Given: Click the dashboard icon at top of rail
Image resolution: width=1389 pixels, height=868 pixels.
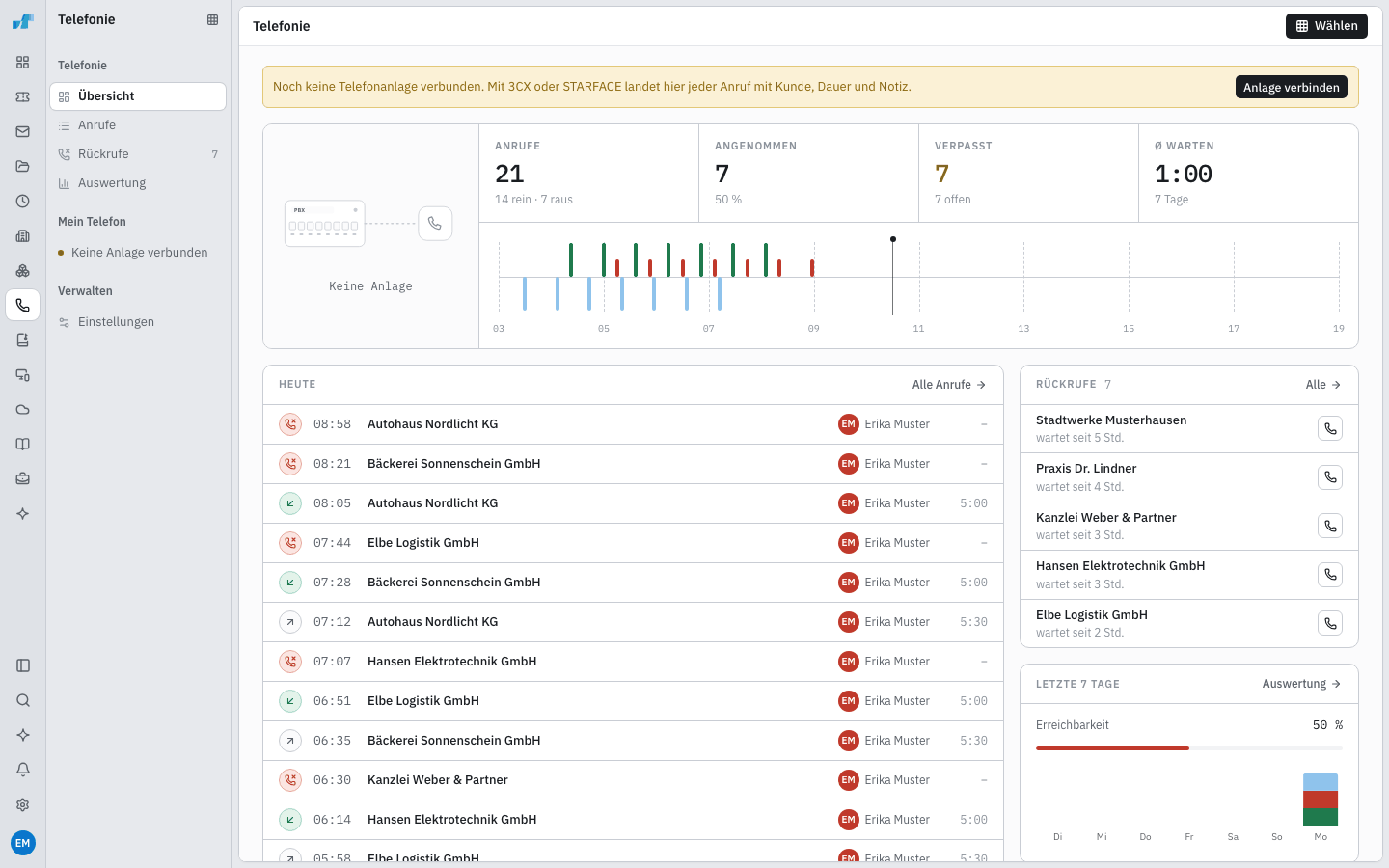Looking at the screenshot, I should click(23, 62).
